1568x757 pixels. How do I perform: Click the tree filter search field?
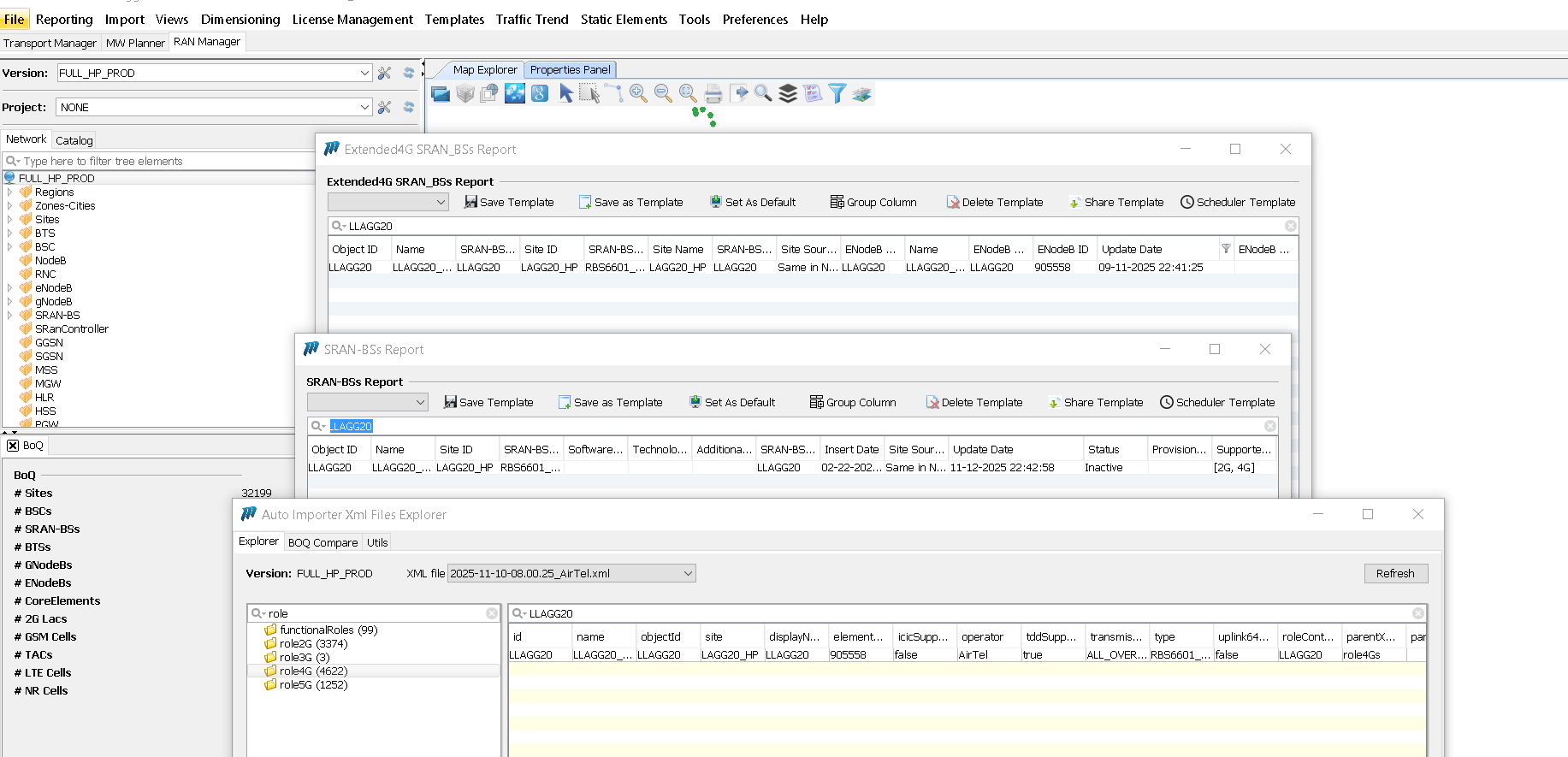[x=163, y=161]
